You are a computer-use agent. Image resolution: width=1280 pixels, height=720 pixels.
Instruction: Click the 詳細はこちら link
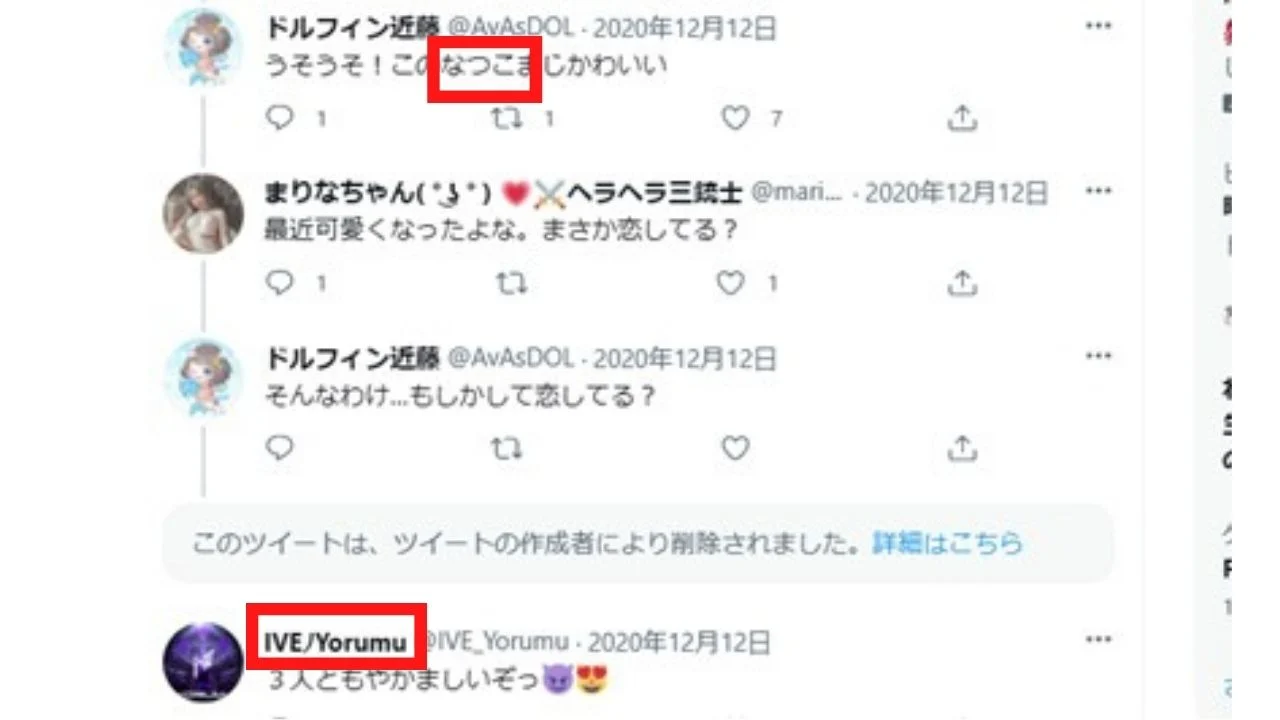click(948, 543)
